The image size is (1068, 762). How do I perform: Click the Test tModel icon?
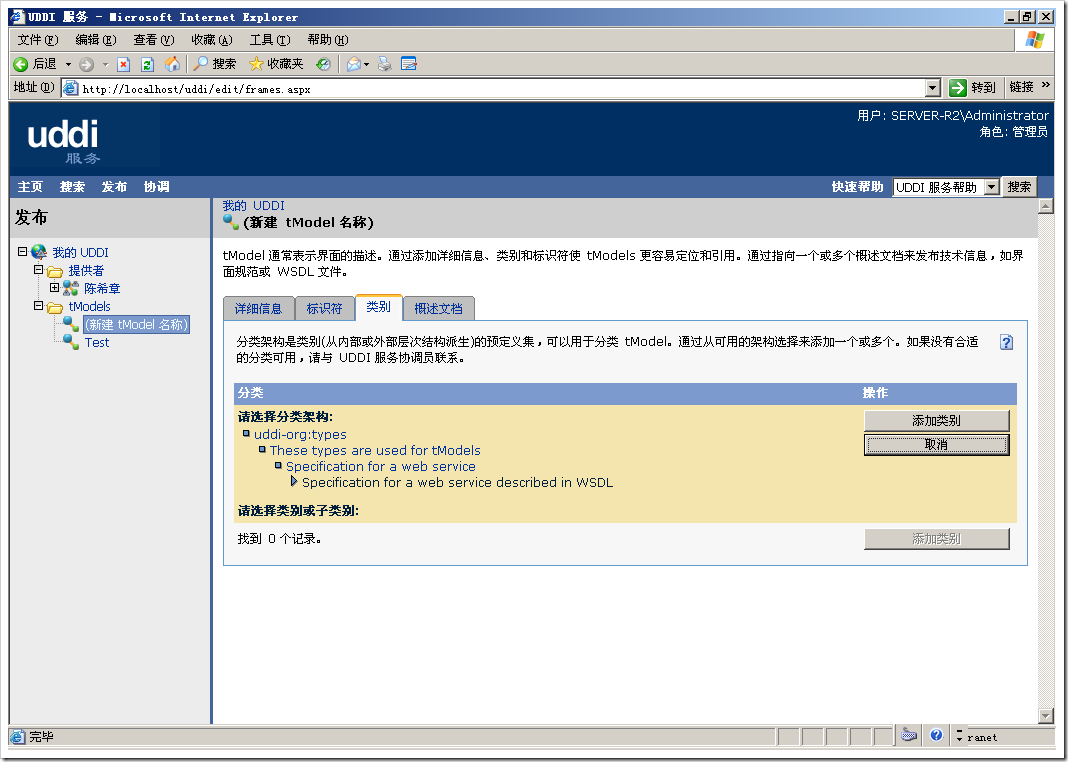coord(71,342)
